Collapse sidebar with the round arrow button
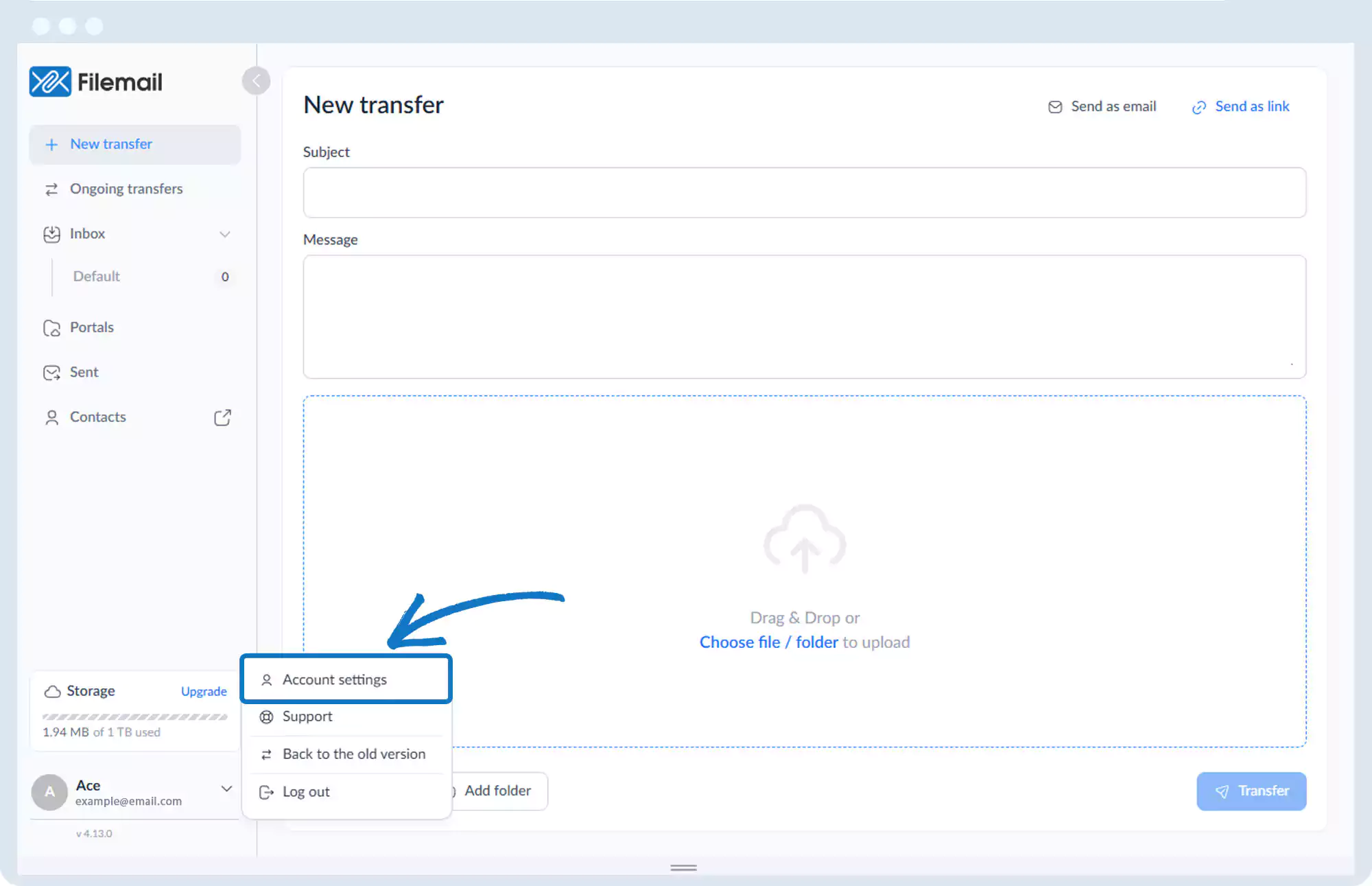The height and width of the screenshot is (886, 1372). click(x=256, y=81)
